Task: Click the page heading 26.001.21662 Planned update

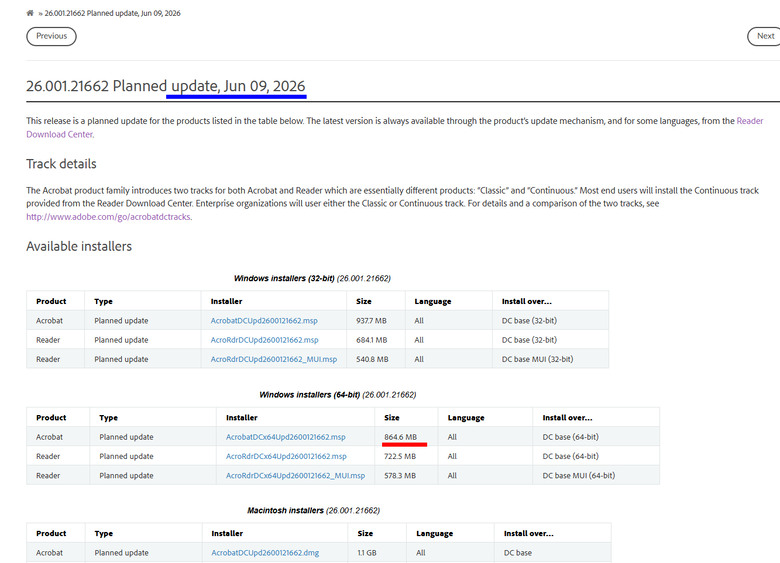Action: click(166, 86)
